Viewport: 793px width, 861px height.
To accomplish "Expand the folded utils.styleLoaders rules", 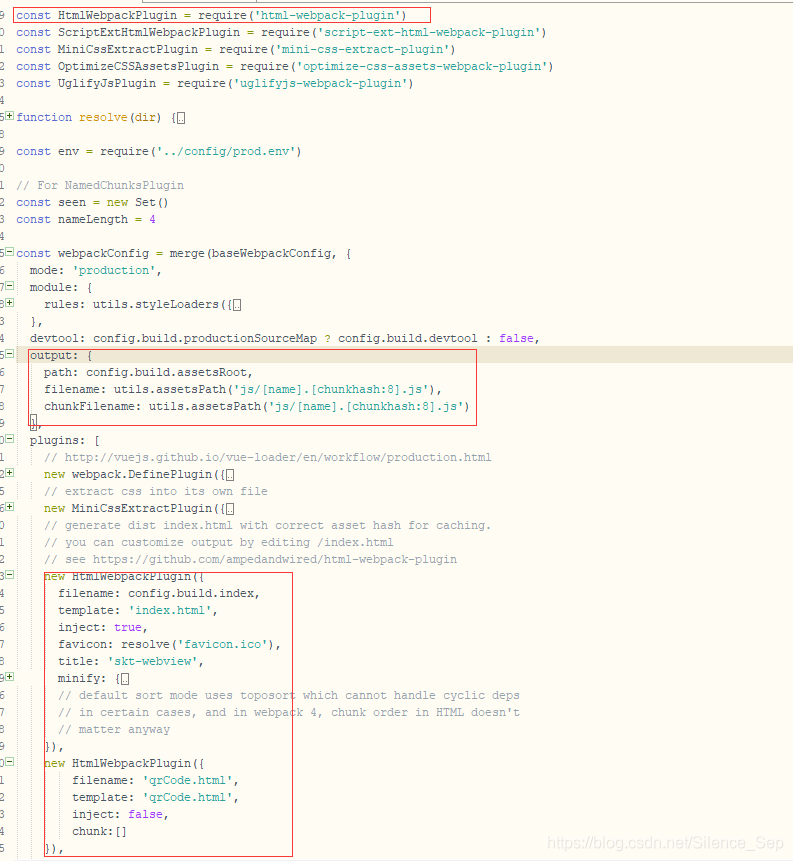I will (9, 303).
